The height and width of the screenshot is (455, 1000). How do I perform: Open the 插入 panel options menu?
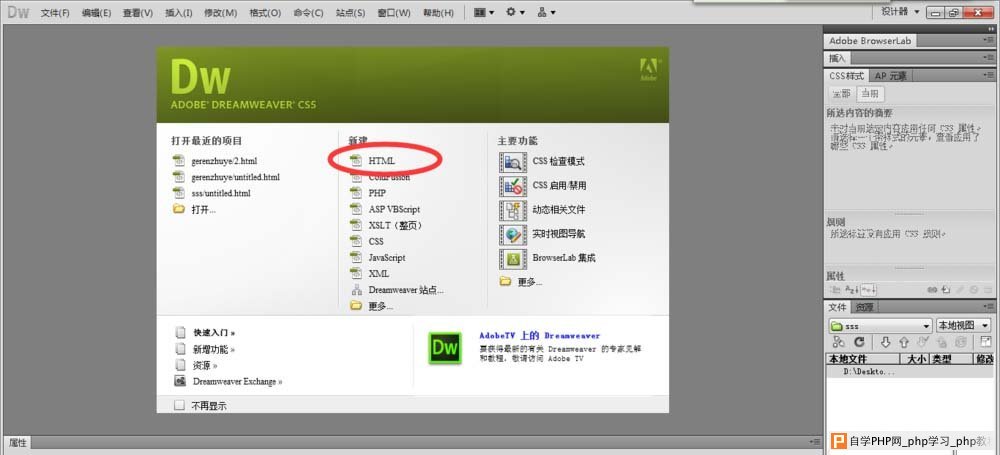[x=990, y=58]
